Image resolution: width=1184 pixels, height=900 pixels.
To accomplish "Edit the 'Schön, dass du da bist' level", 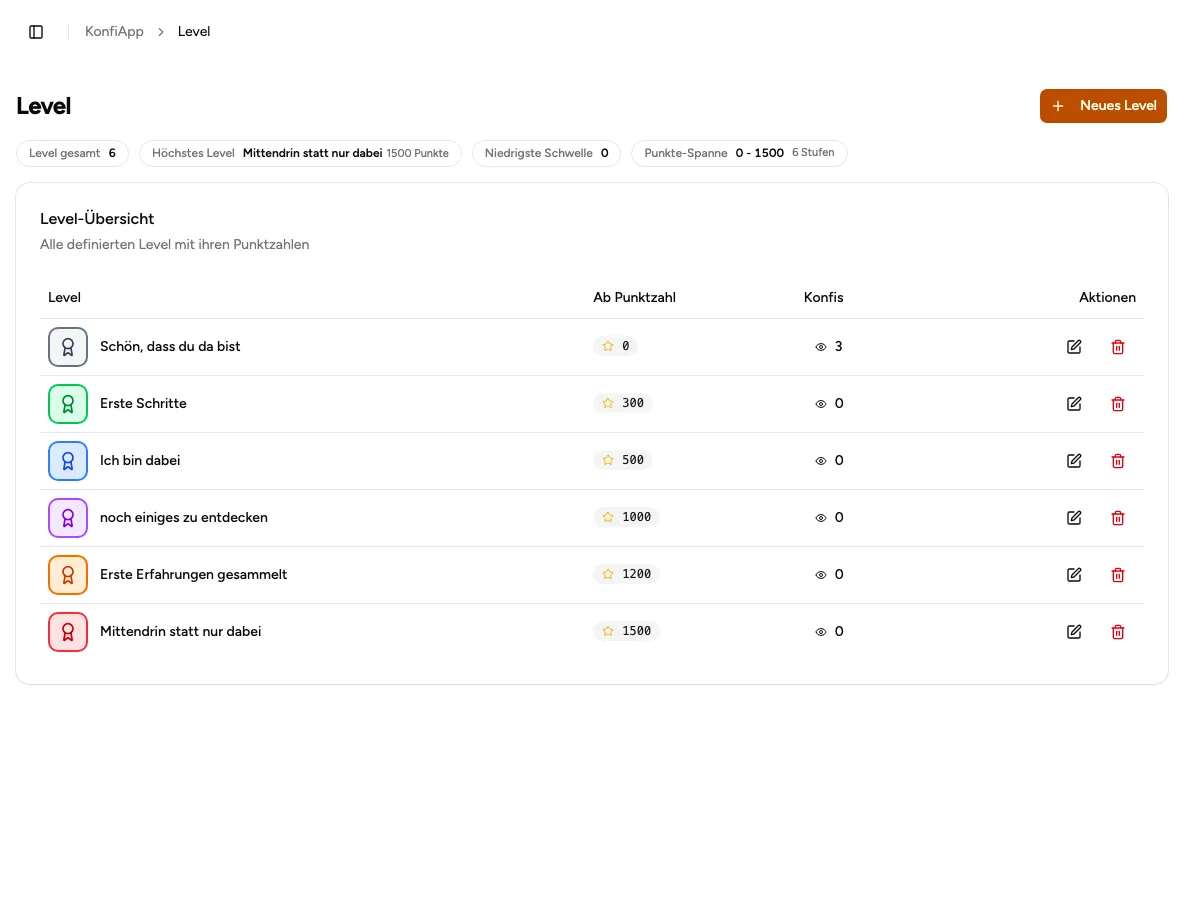I will click(1074, 347).
